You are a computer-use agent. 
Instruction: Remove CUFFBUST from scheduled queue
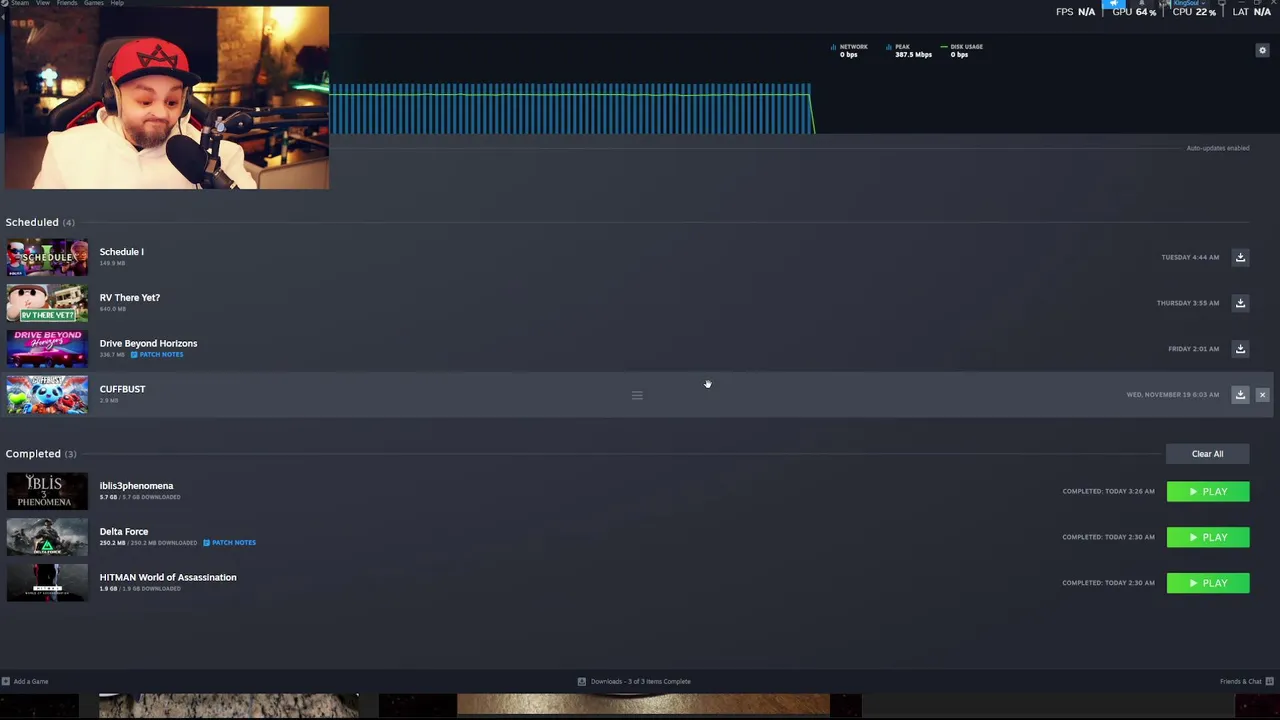(x=1262, y=395)
